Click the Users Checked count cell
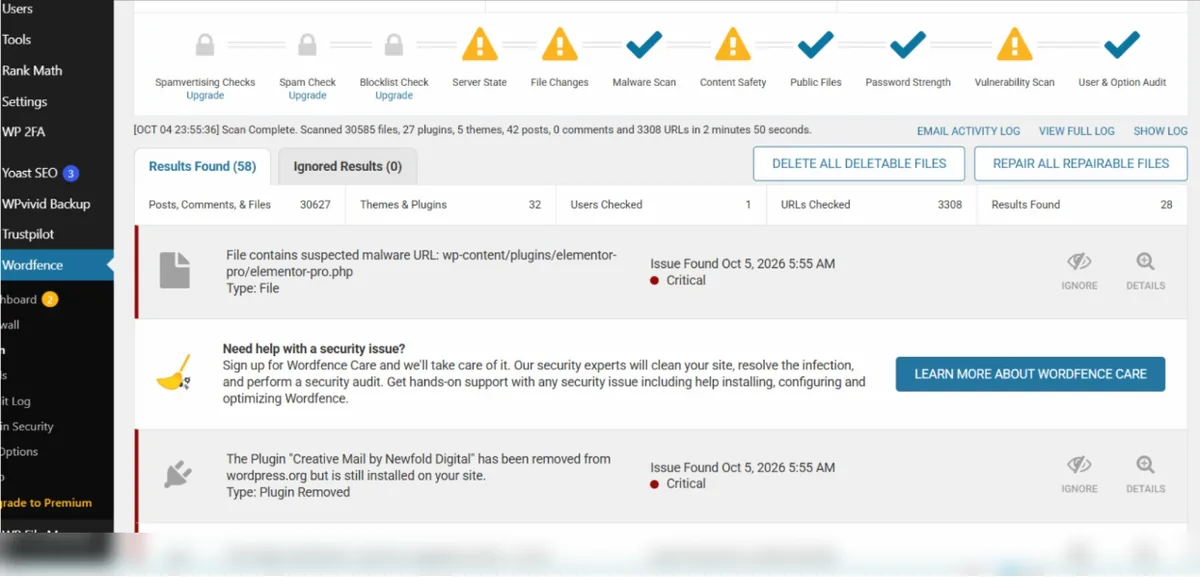 661,205
